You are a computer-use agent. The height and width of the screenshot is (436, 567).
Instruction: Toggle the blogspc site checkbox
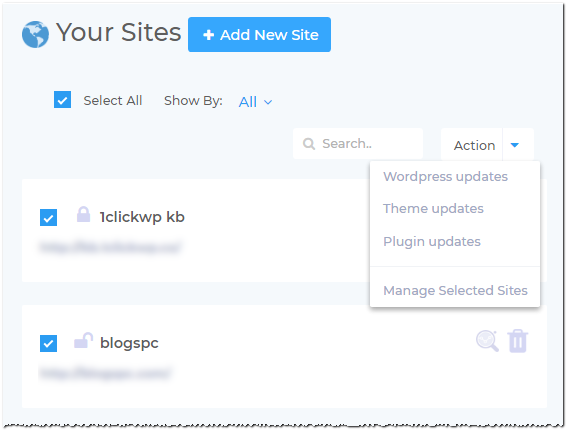tap(48, 343)
